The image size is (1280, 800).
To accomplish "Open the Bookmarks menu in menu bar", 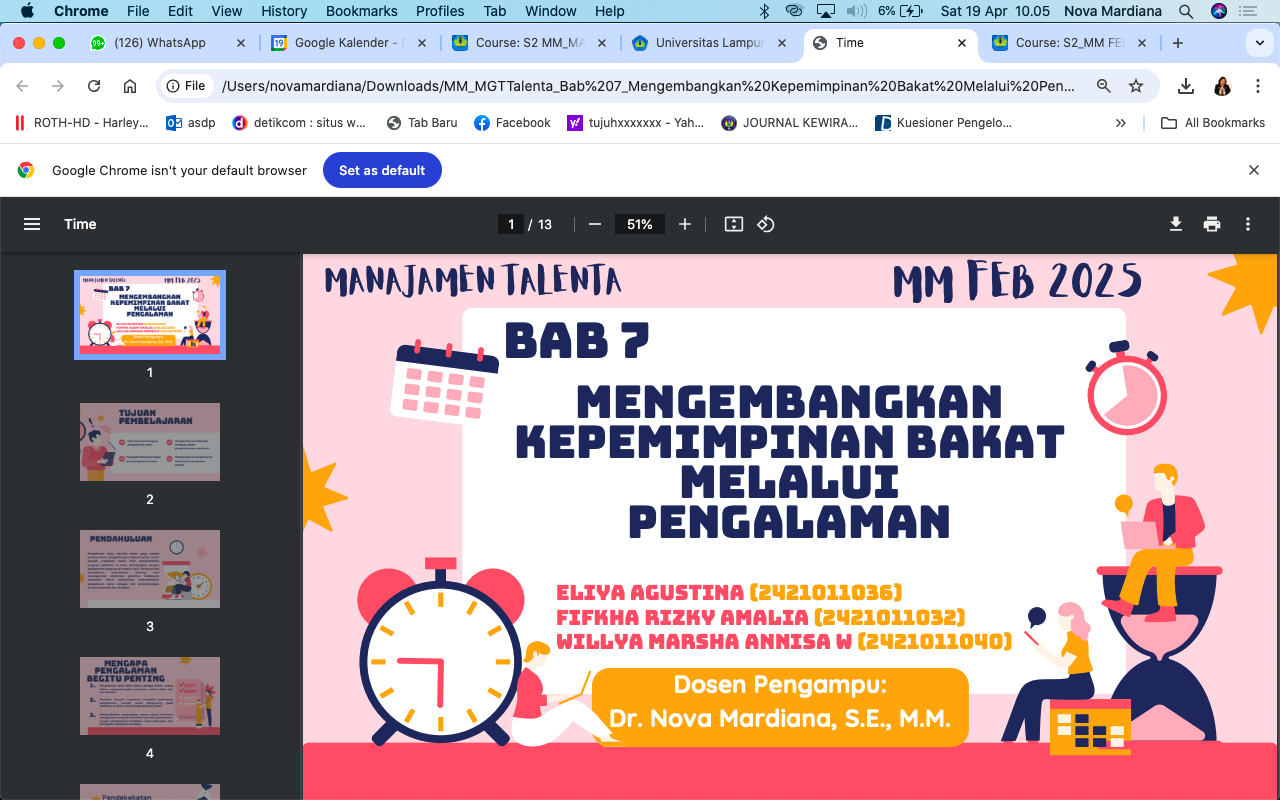I will pyautogui.click(x=362, y=11).
